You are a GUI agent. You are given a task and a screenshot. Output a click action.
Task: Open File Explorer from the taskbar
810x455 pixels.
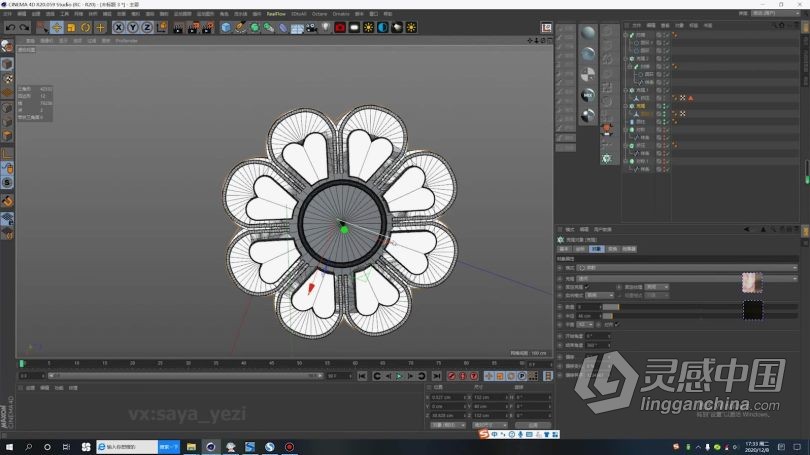coord(191,447)
